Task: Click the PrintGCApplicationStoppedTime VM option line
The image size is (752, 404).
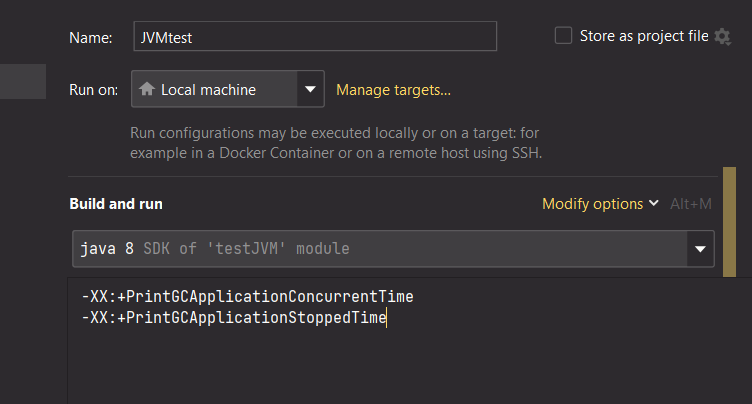Action: pyautogui.click(x=234, y=318)
